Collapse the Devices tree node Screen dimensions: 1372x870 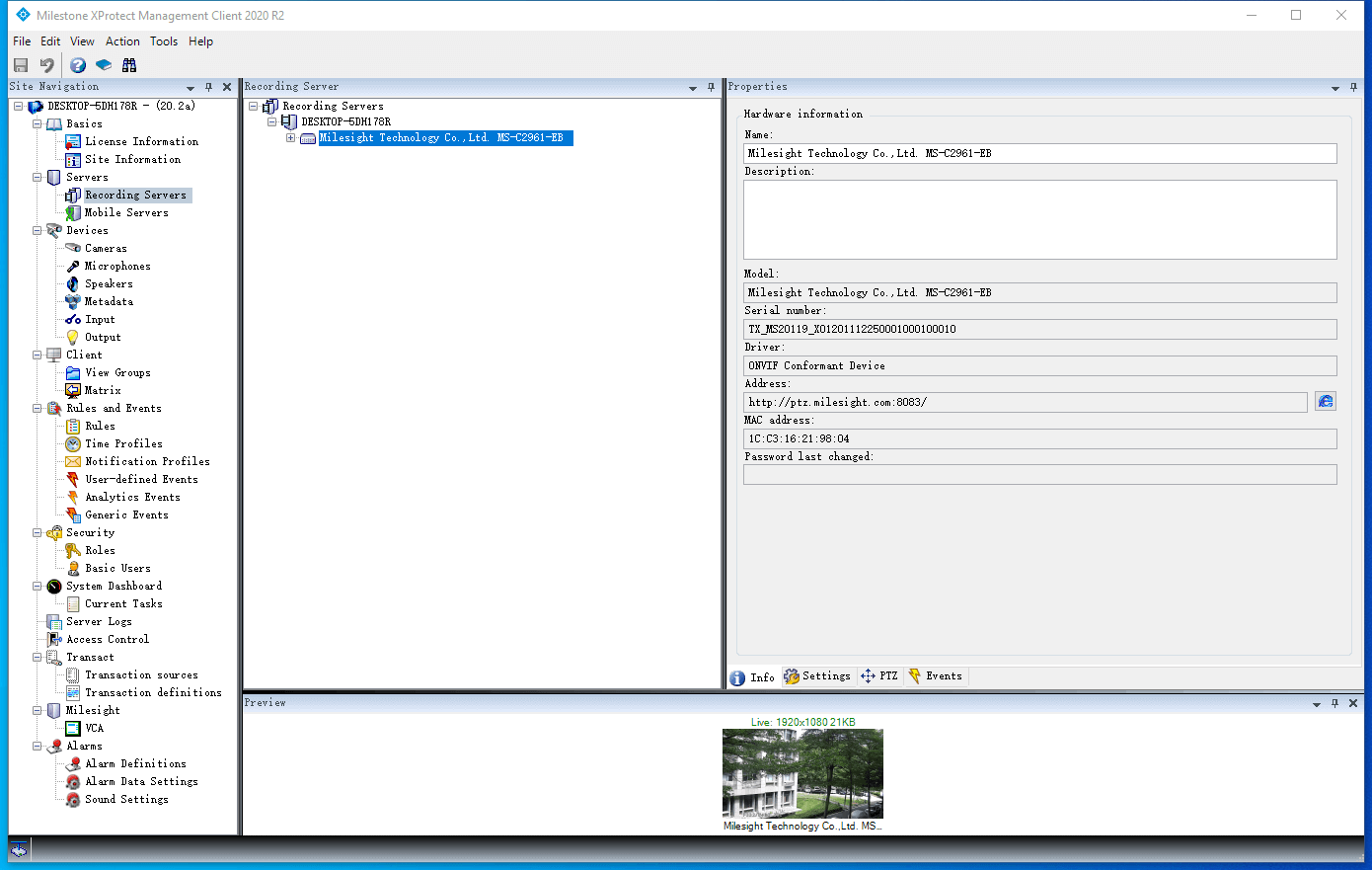[x=37, y=230]
